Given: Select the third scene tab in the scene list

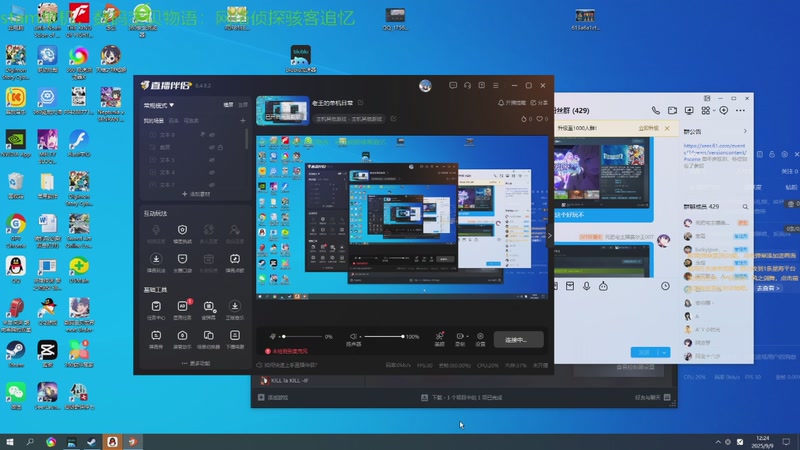Looking at the screenshot, I should (x=191, y=121).
